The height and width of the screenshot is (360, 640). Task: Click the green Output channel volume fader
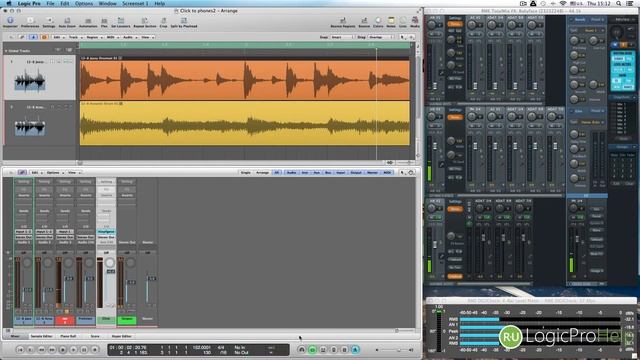point(131,282)
